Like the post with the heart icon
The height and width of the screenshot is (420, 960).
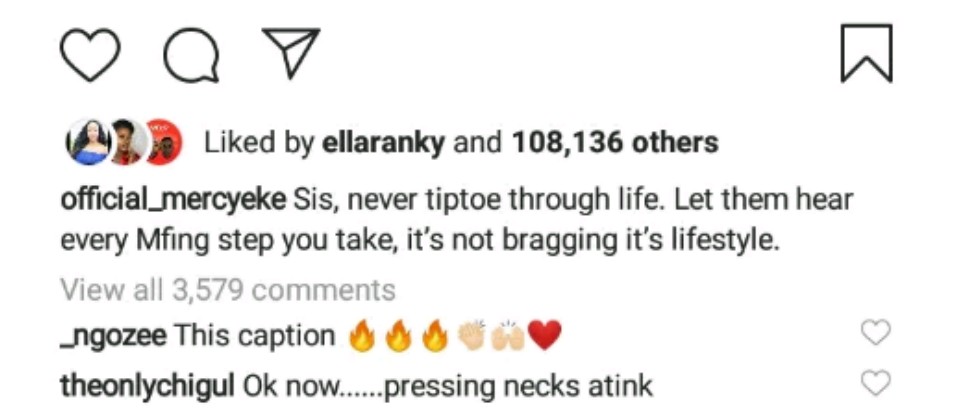89,54
